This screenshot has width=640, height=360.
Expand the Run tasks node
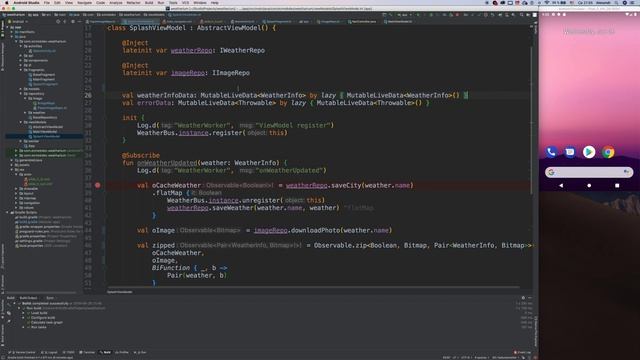pyautogui.click(x=23, y=327)
